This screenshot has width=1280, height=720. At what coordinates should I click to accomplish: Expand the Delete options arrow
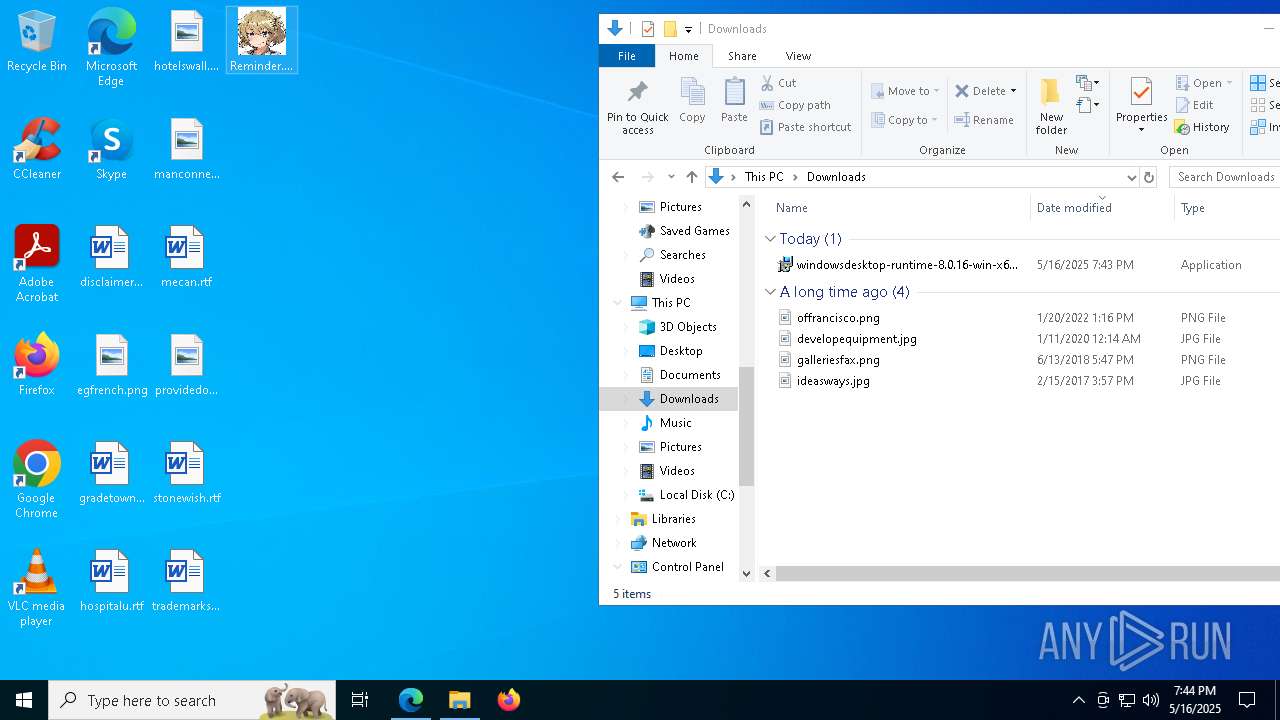pos(1013,91)
